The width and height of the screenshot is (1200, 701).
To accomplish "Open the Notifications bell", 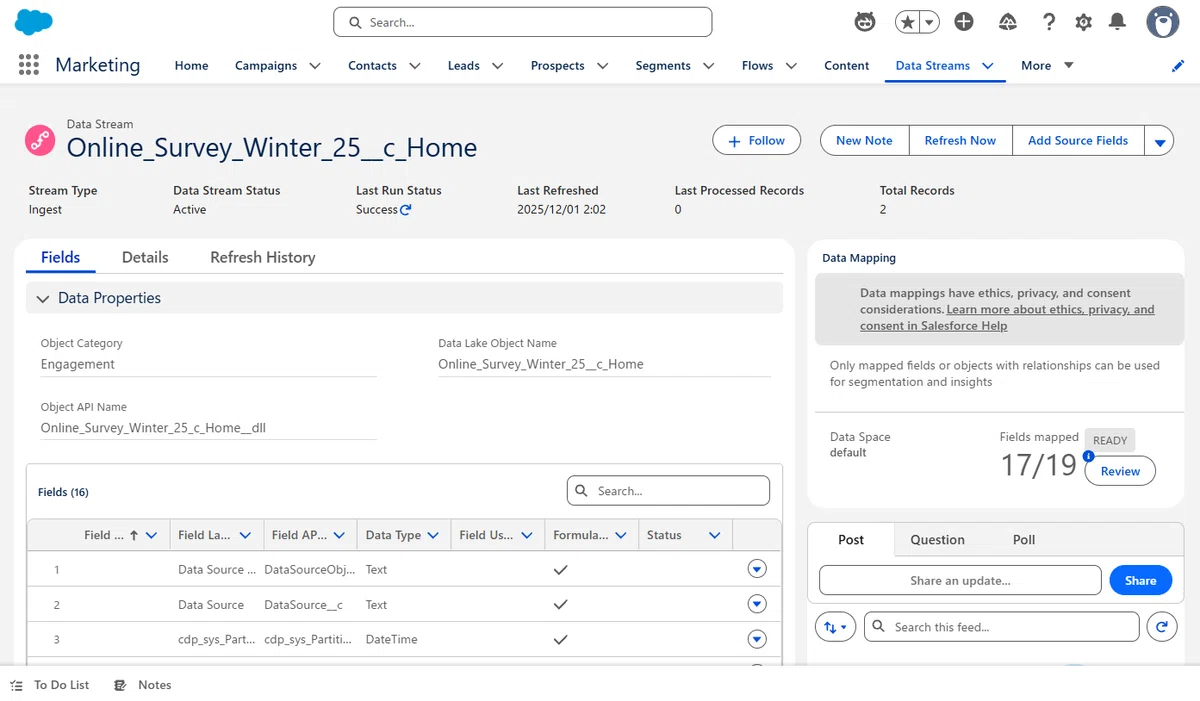I will click(1118, 22).
